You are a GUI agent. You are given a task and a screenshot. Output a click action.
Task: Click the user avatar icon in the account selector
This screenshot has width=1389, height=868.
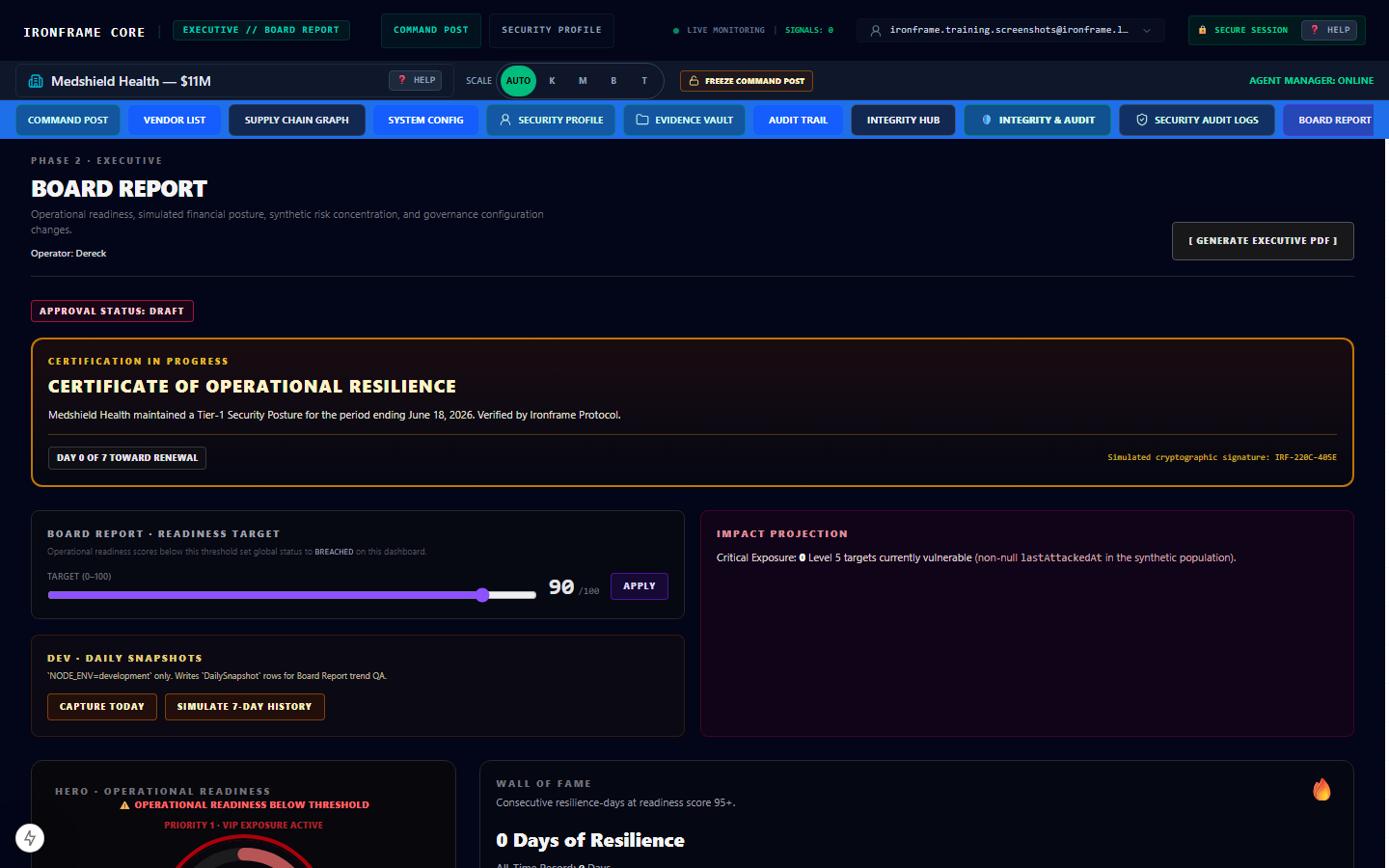click(876, 31)
